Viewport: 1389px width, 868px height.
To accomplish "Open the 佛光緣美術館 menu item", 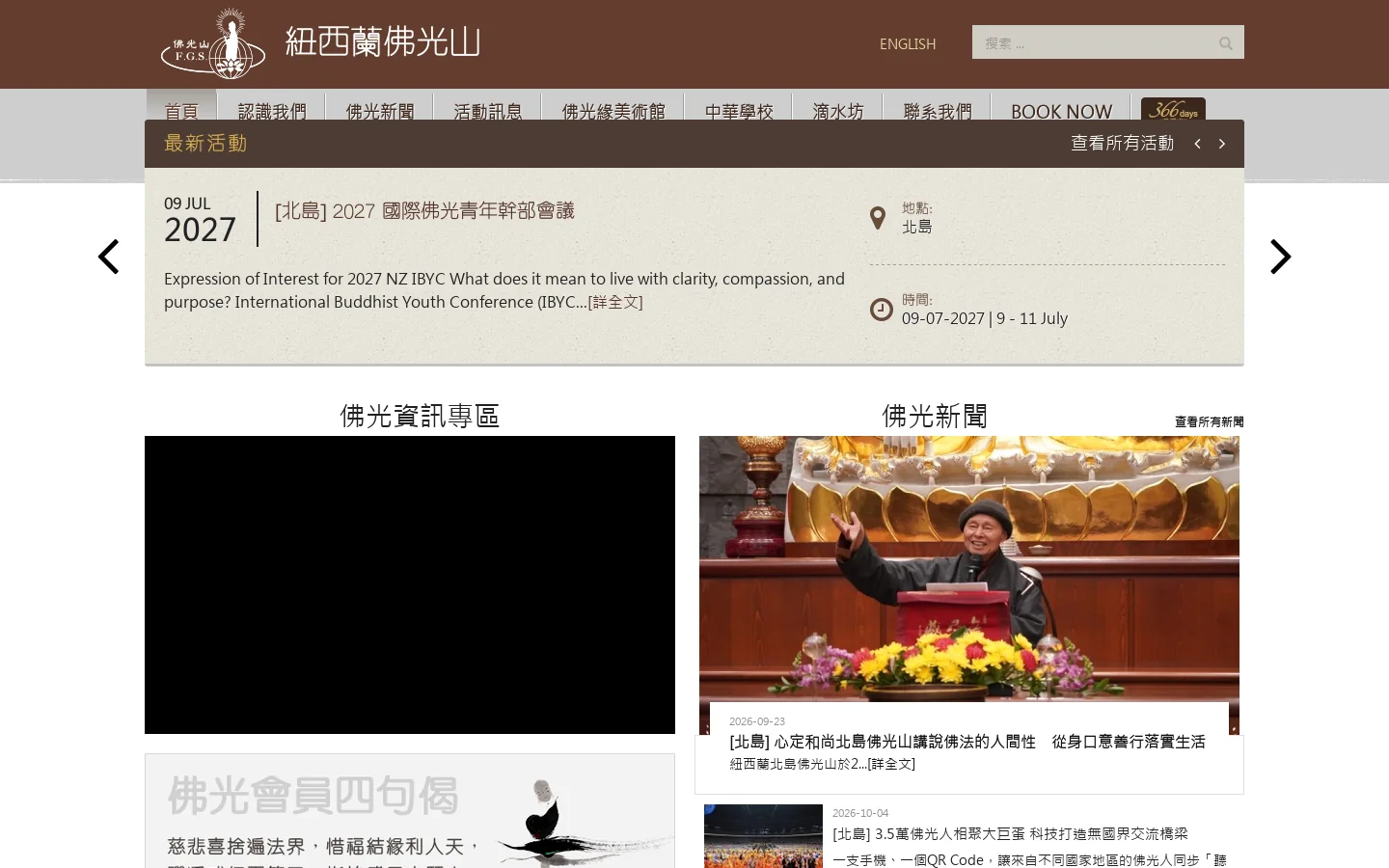I will 613,111.
